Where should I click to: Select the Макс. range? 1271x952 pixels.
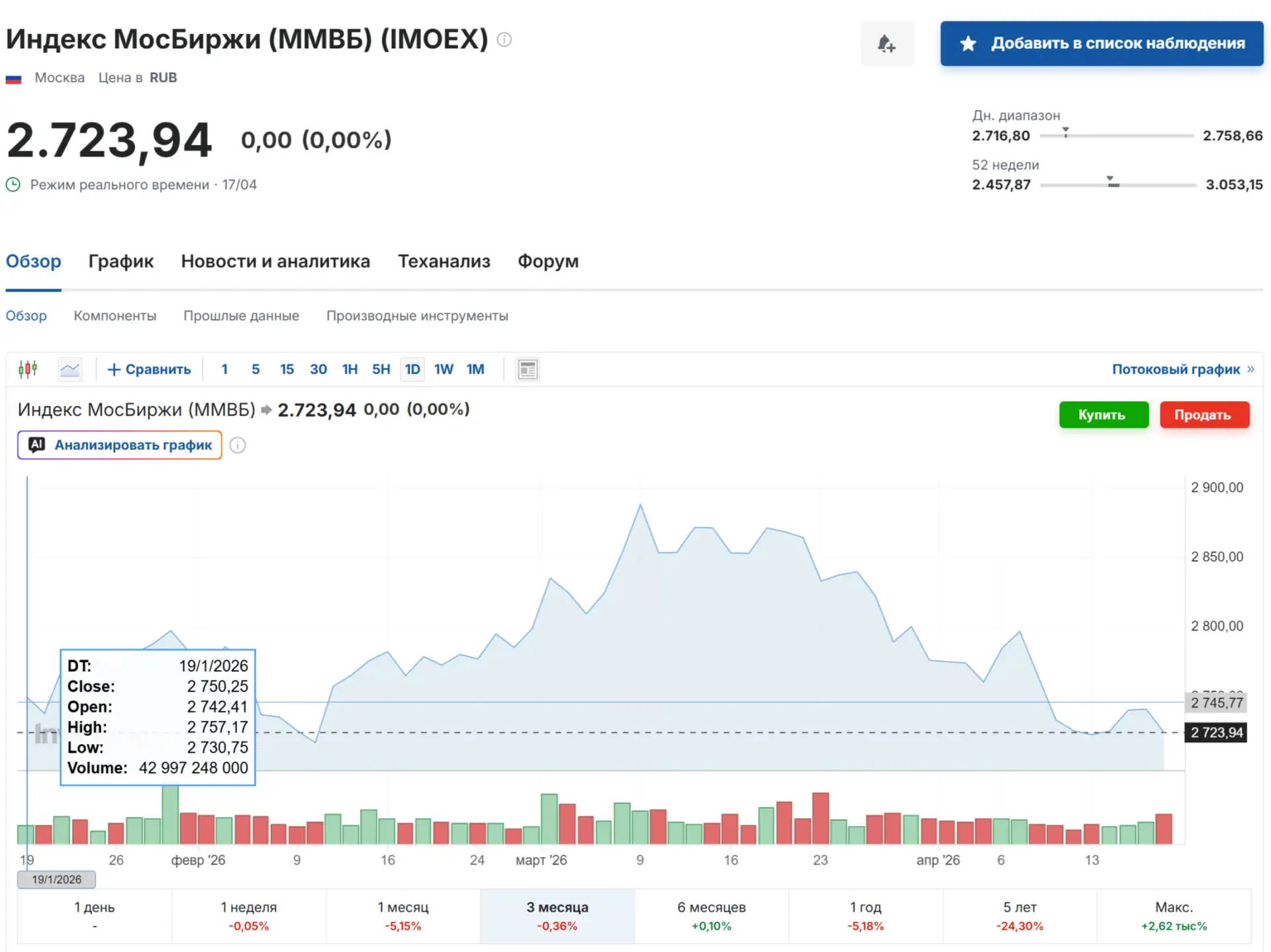(1174, 916)
